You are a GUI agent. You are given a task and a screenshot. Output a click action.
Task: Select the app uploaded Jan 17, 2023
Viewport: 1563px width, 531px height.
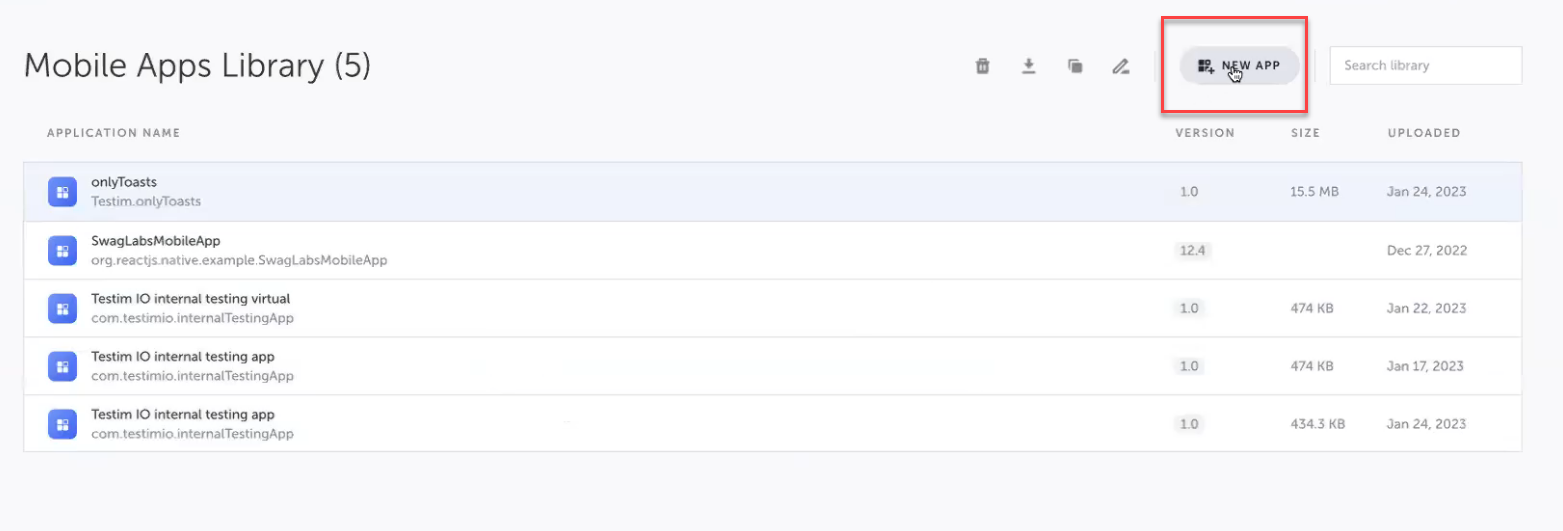coord(1426,366)
